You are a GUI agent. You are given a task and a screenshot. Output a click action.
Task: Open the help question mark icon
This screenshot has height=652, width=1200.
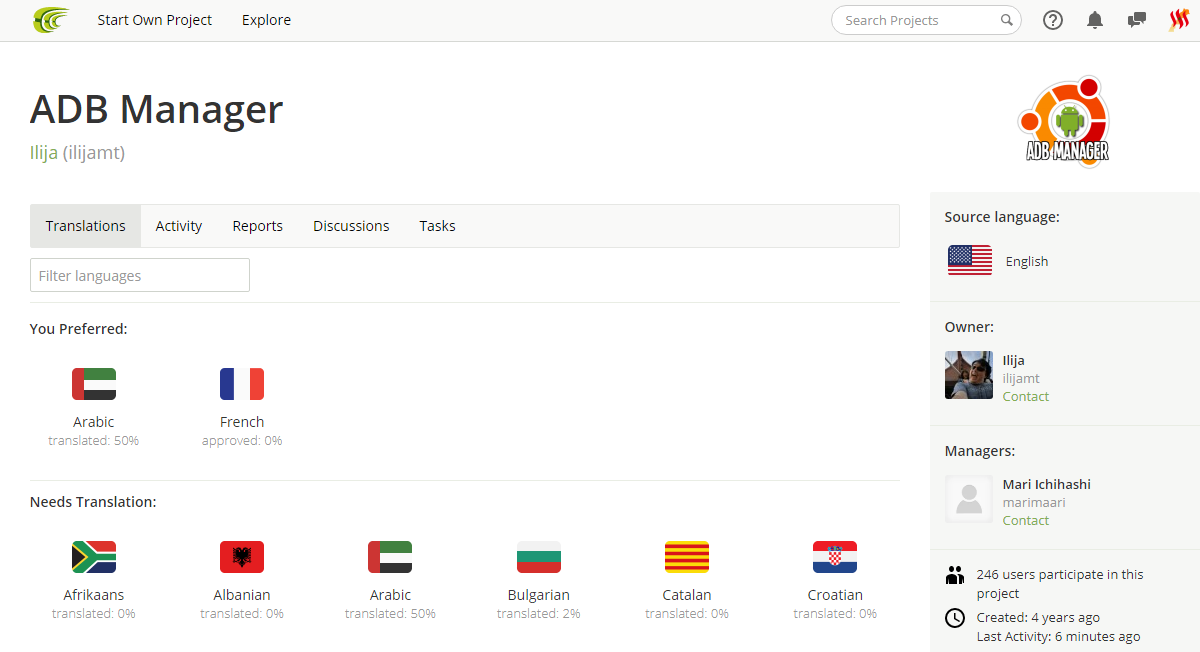pyautogui.click(x=1053, y=20)
